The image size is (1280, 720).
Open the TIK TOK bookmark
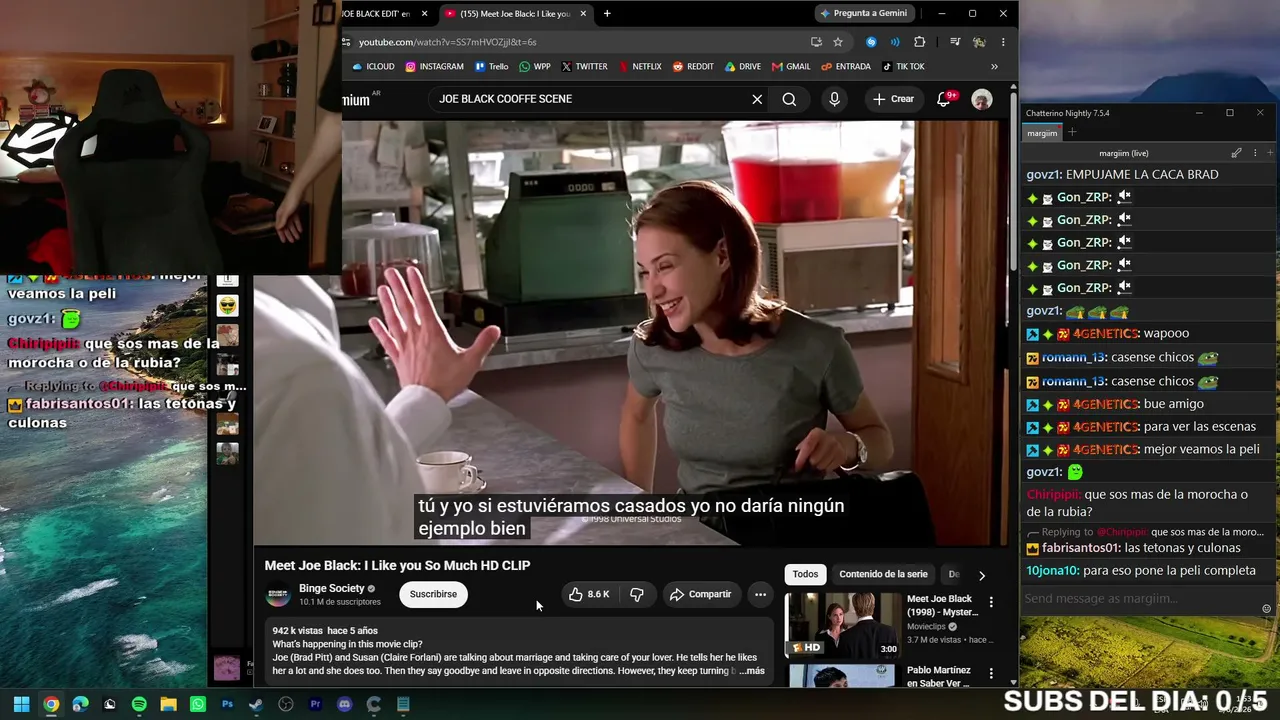point(903,67)
